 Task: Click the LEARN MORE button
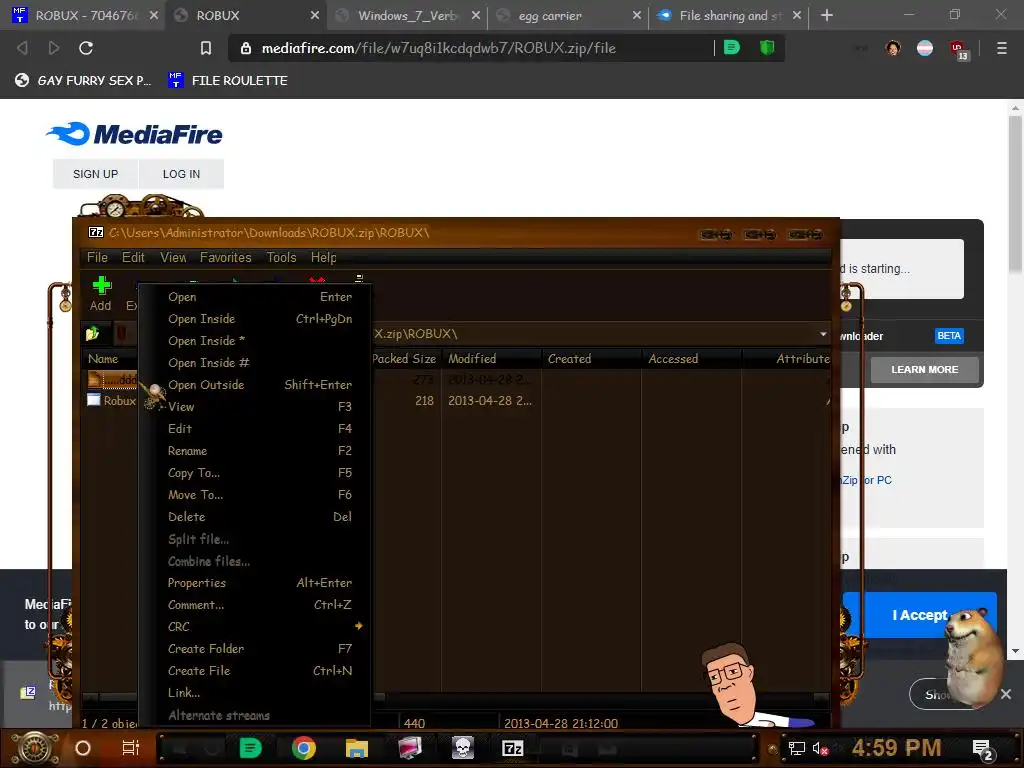click(x=925, y=370)
